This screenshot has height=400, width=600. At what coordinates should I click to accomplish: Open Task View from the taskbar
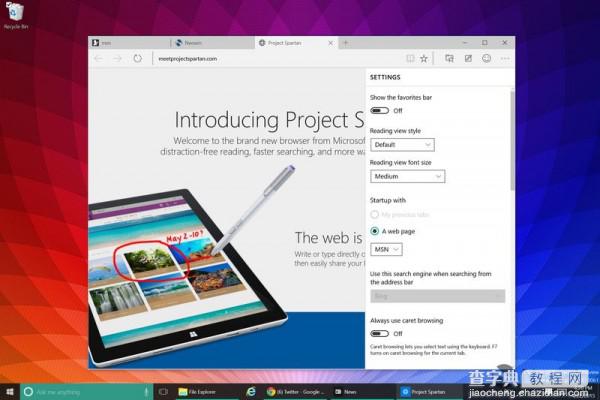(163, 392)
